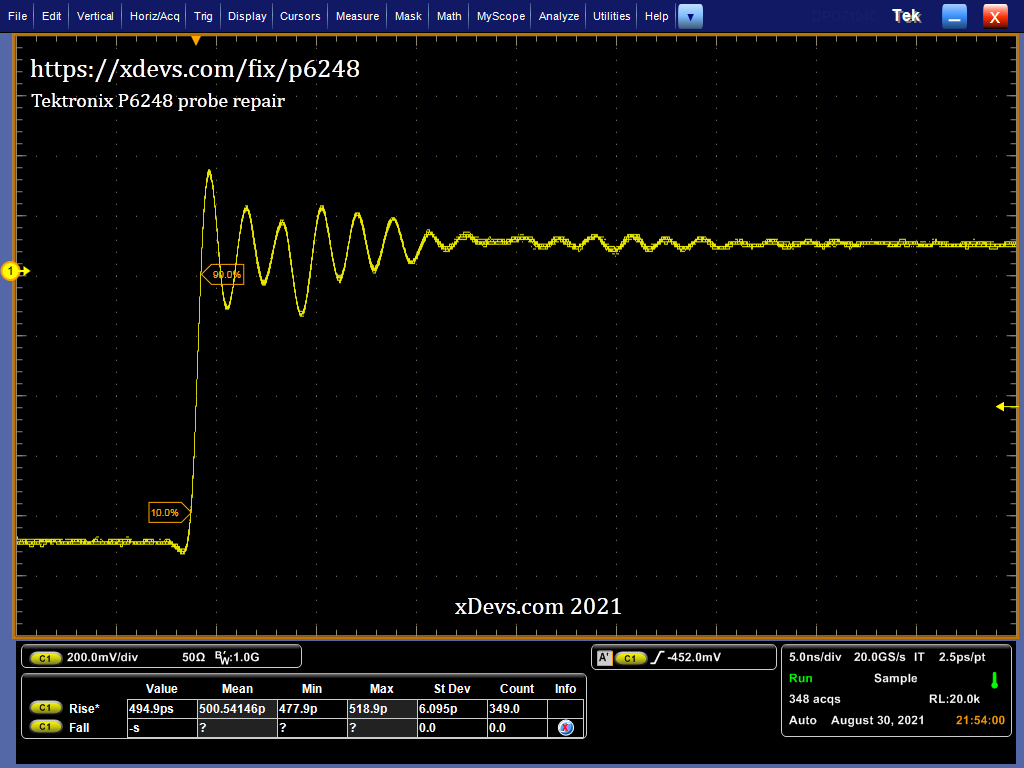1024x768 pixels.
Task: Click the 200.0mV/div vertical scale readout
Action: [103, 657]
